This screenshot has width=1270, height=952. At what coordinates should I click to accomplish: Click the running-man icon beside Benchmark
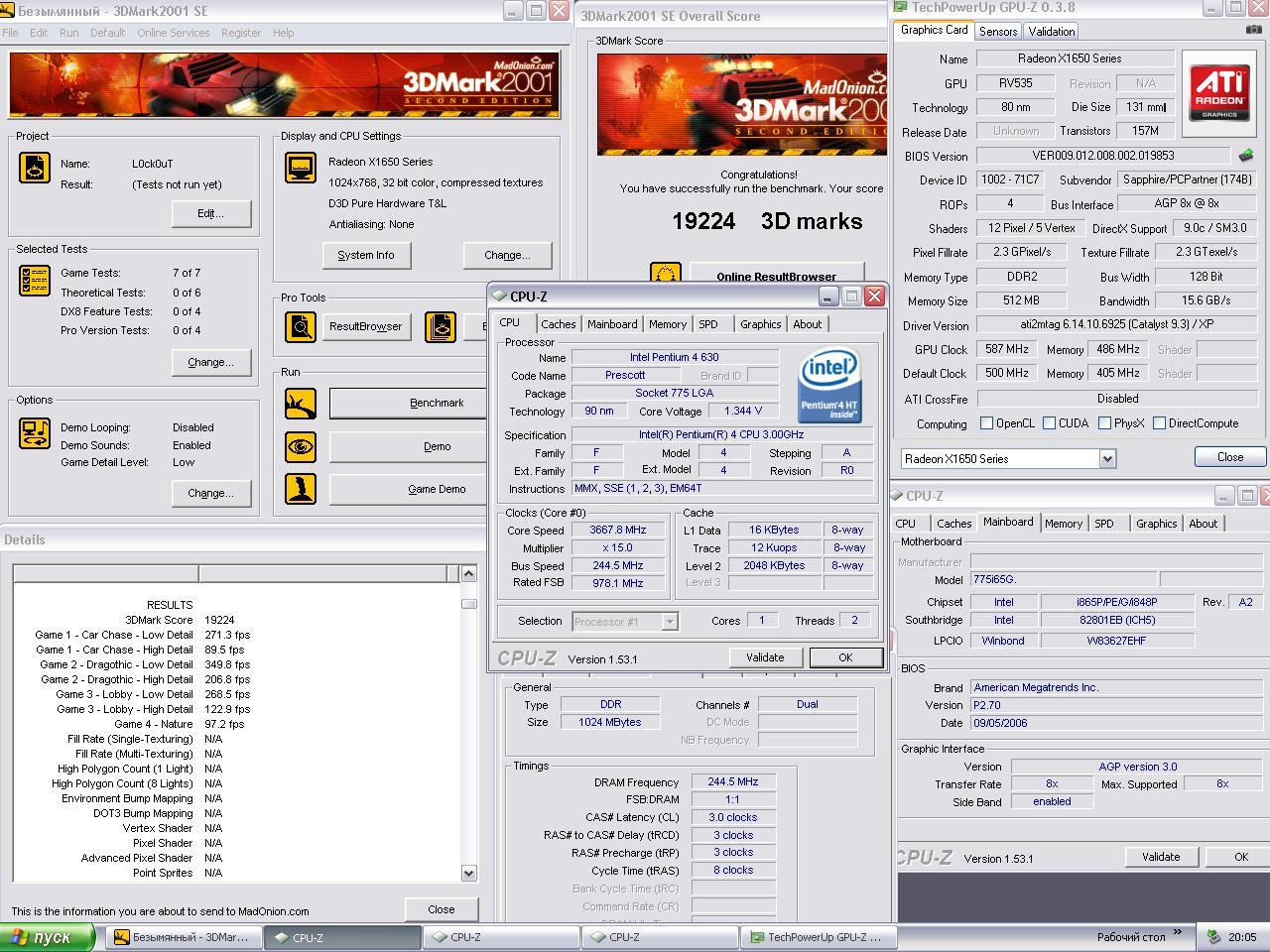coord(301,404)
